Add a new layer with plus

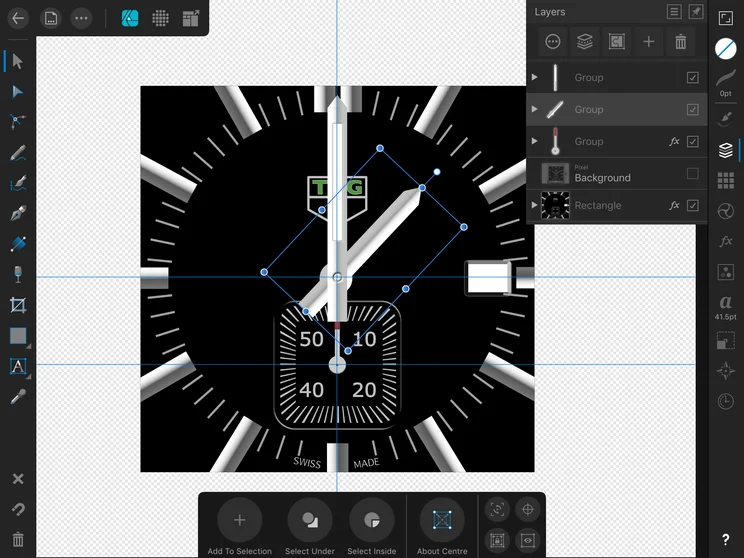point(649,42)
